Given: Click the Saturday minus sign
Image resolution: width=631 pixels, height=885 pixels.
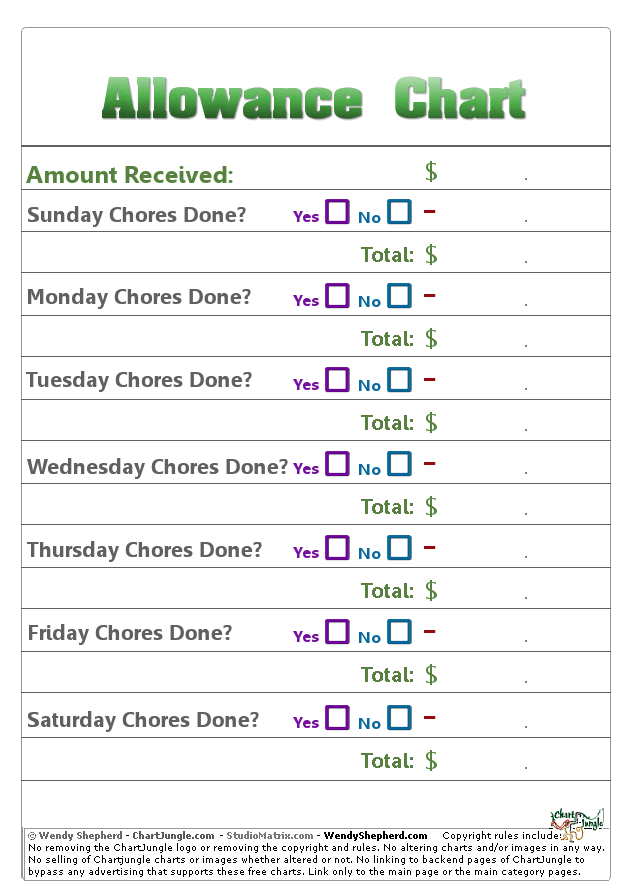Looking at the screenshot, I should coord(430,717).
